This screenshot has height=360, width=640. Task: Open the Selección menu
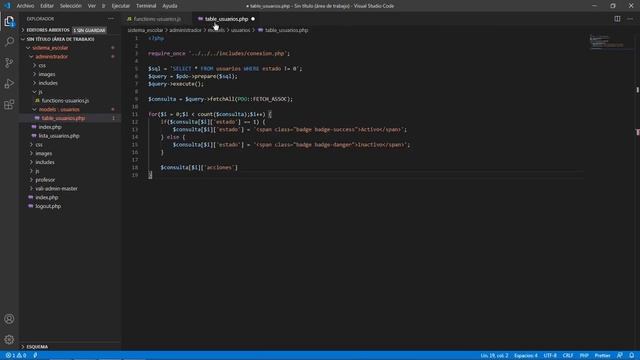[x=71, y=6]
